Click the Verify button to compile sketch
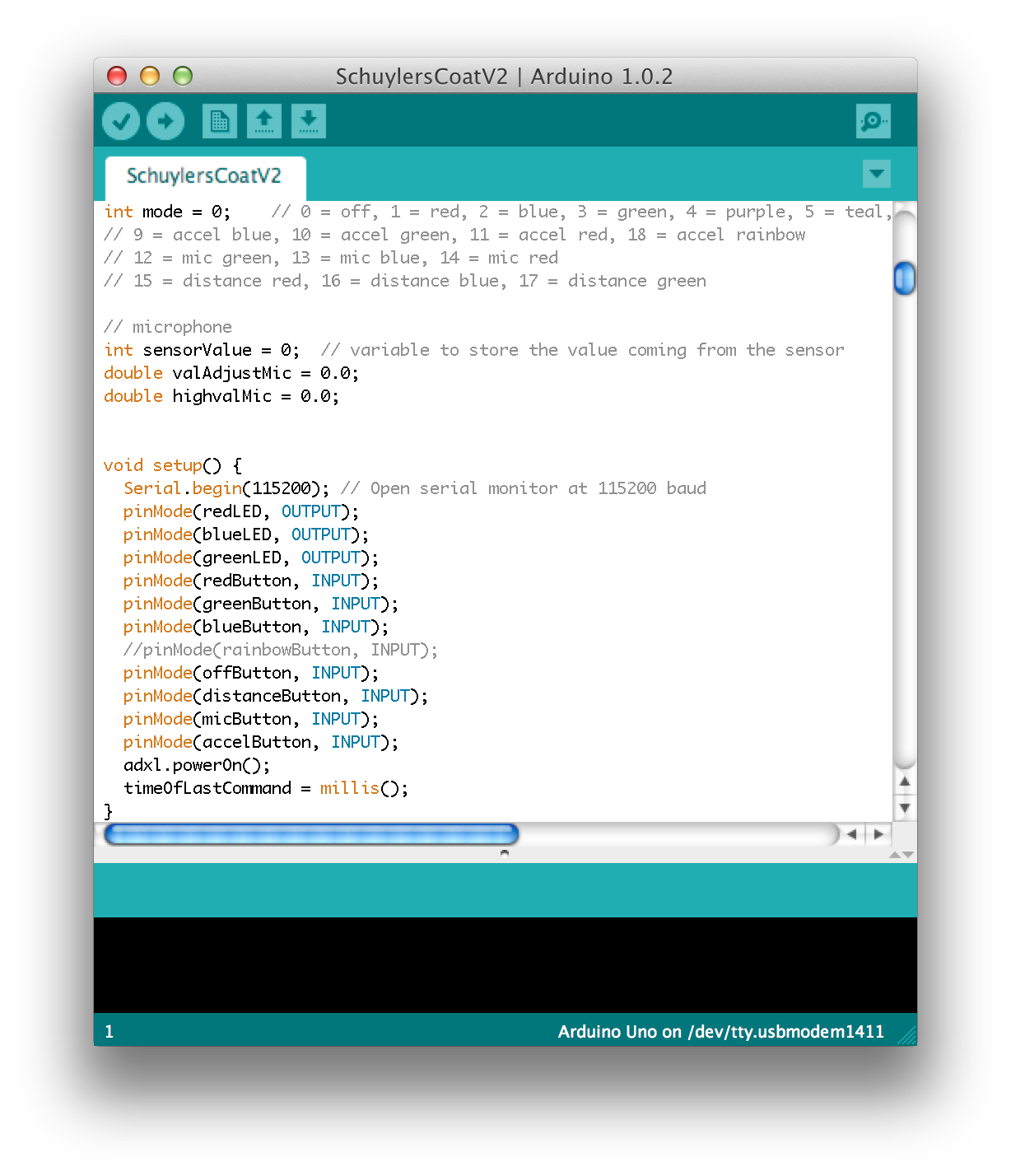 [120, 120]
